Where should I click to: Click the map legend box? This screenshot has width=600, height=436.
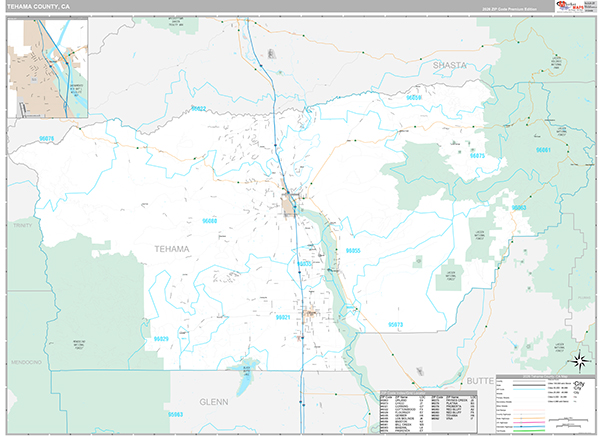click(545, 403)
